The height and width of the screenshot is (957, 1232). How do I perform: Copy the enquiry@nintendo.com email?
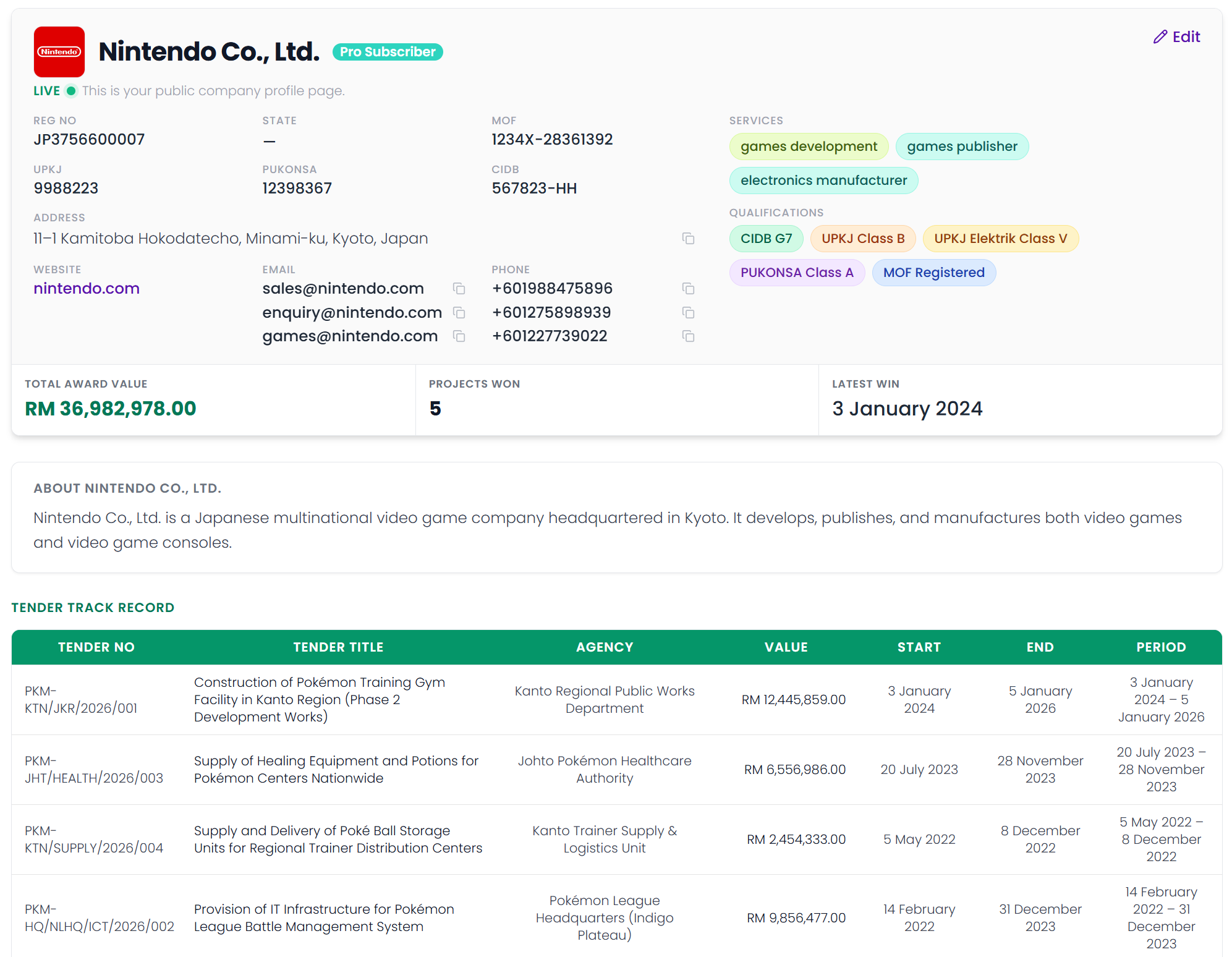tap(459, 313)
